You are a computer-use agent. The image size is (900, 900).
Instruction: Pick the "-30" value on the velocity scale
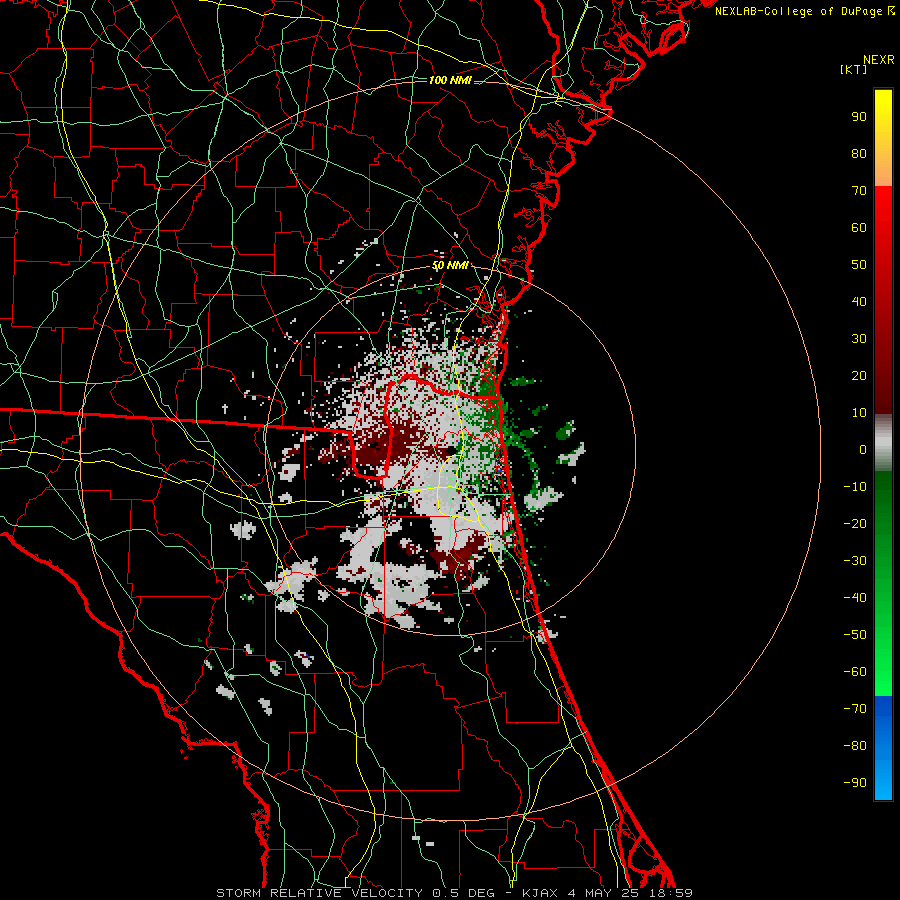pos(855,561)
